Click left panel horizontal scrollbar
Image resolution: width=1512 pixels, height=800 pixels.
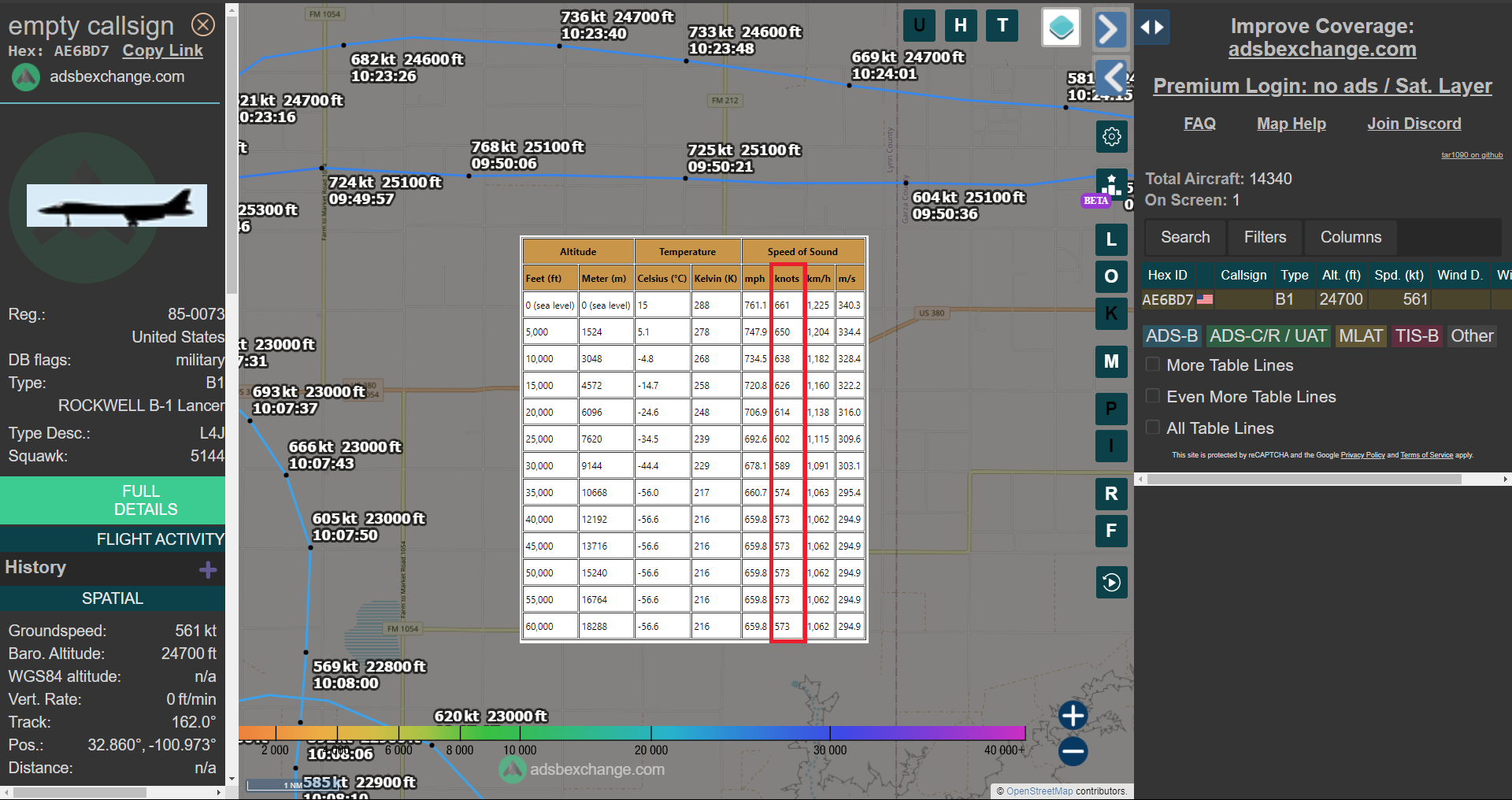80,792
